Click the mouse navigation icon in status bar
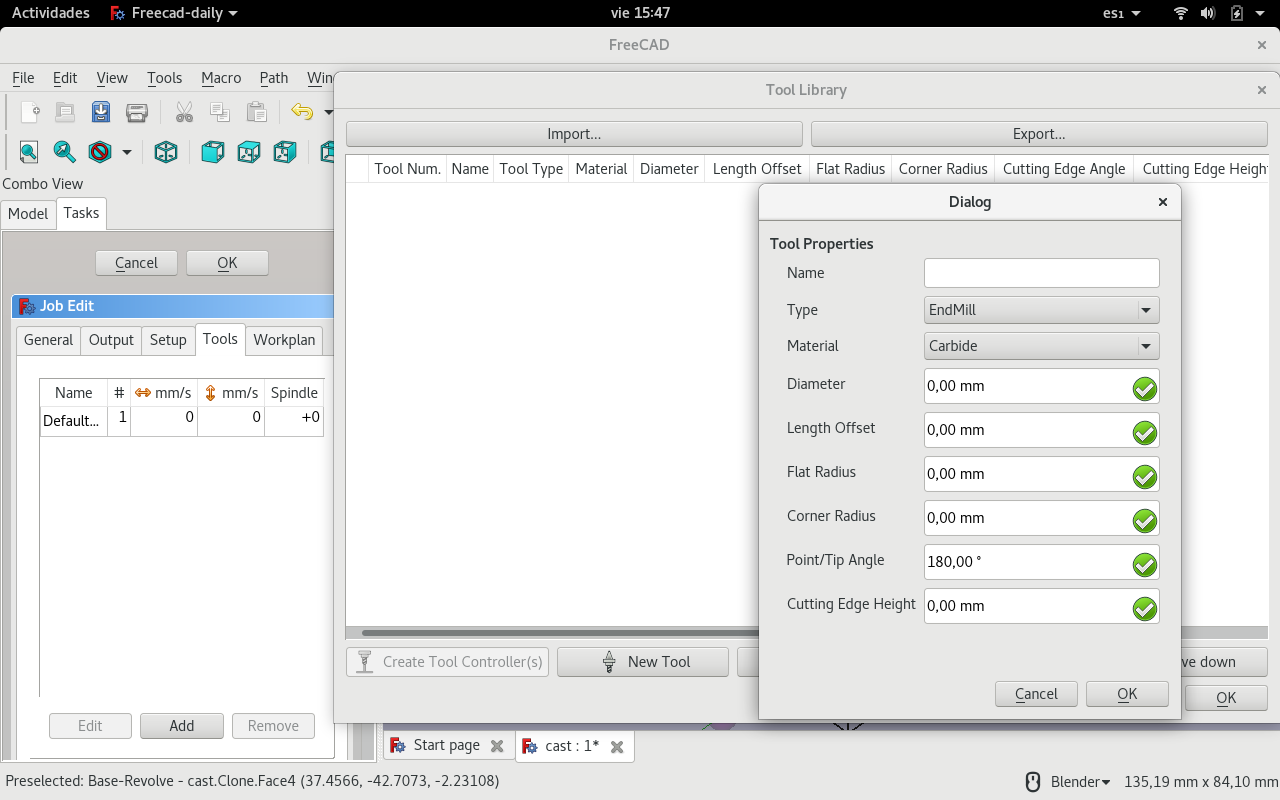 coord(1034,781)
